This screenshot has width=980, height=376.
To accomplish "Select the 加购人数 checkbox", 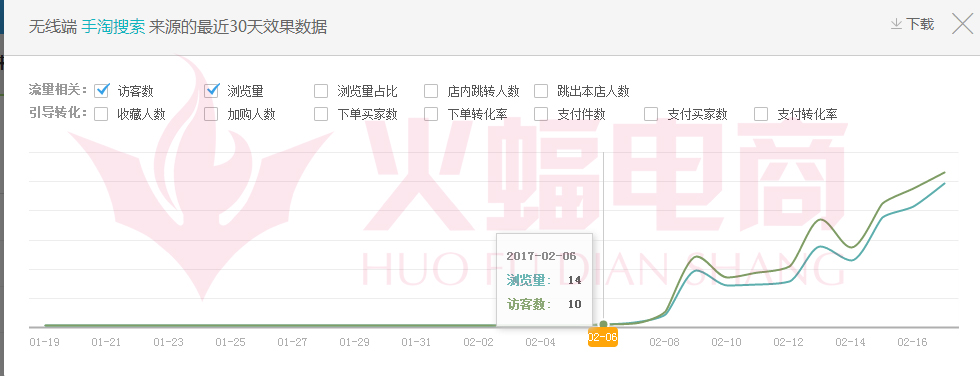I will pyautogui.click(x=211, y=114).
